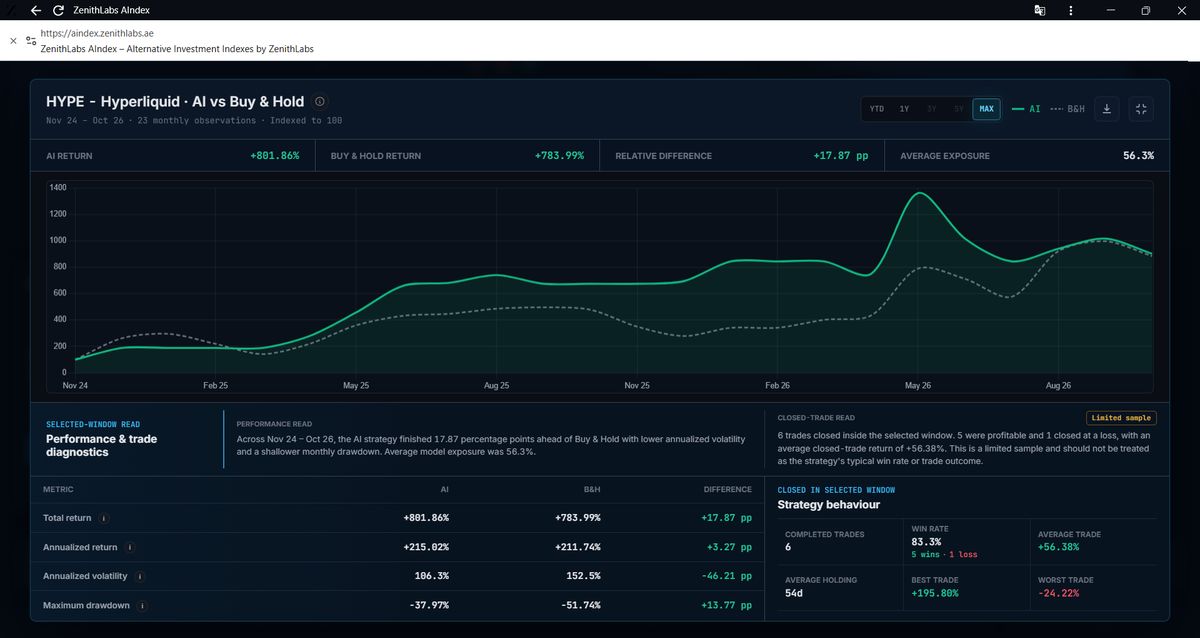The image size is (1200, 638).
Task: Select the 3Y time range
Action: pyautogui.click(x=932, y=109)
